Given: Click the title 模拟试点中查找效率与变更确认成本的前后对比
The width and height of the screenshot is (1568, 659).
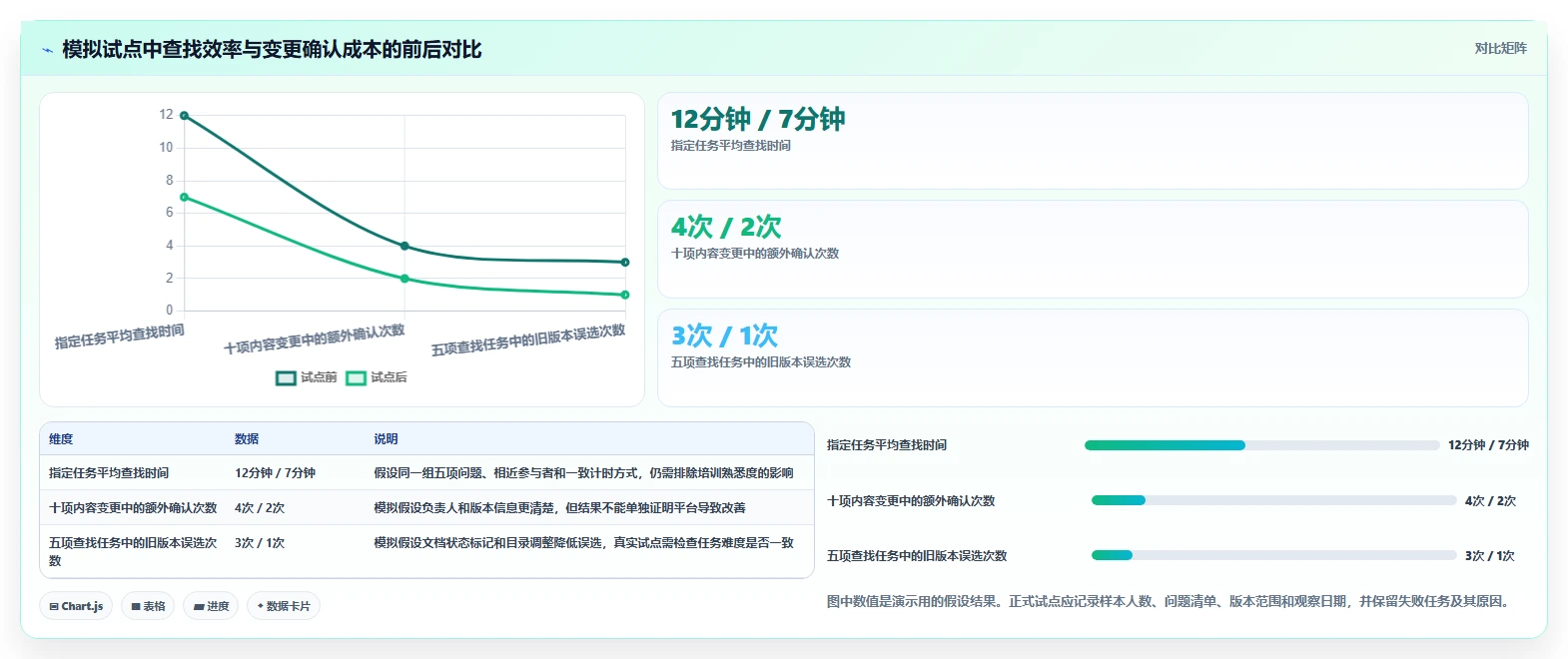Looking at the screenshot, I should pos(272,50).
